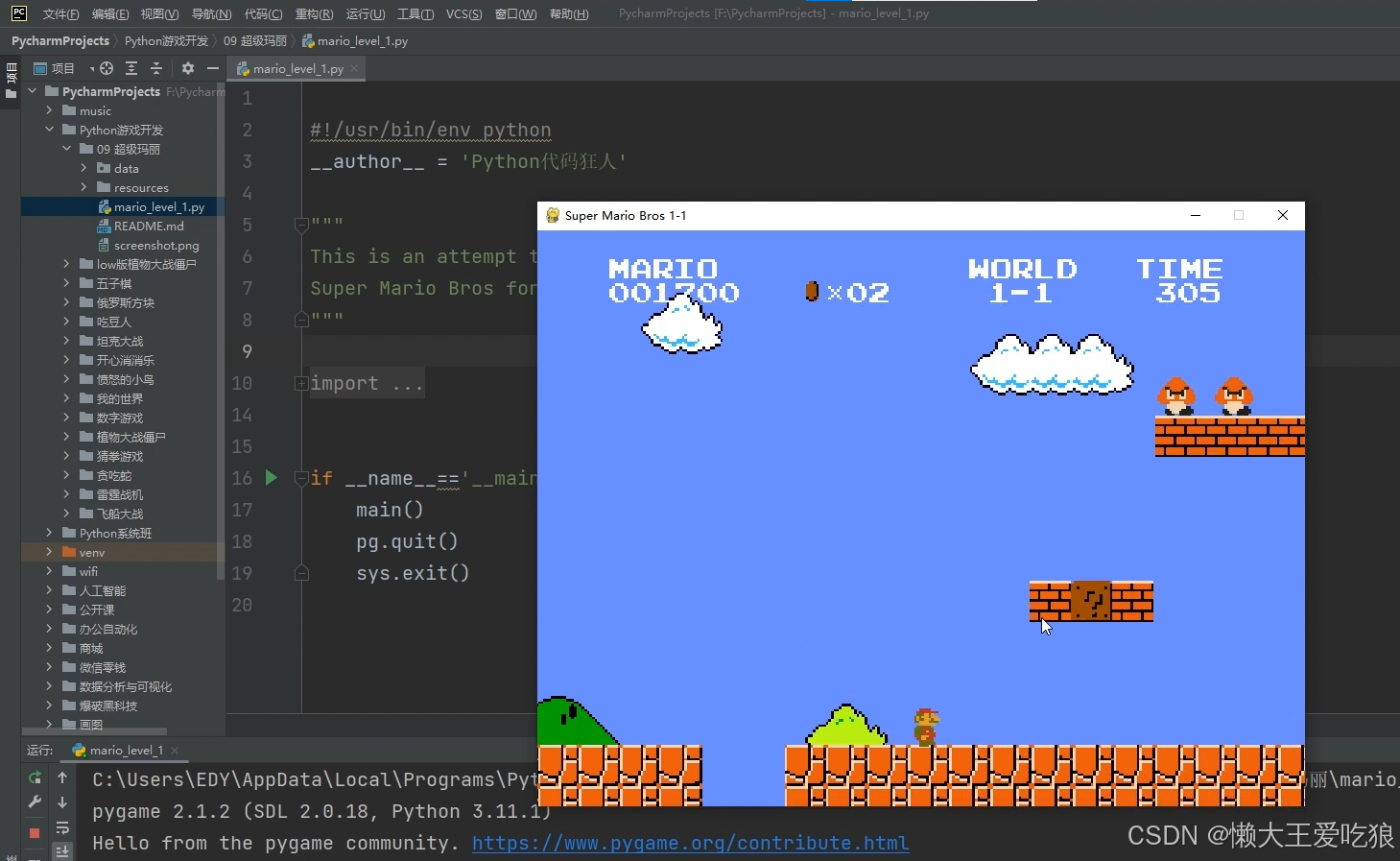Click project tree horizontal scrollbar
The image size is (1400, 861).
94,730
